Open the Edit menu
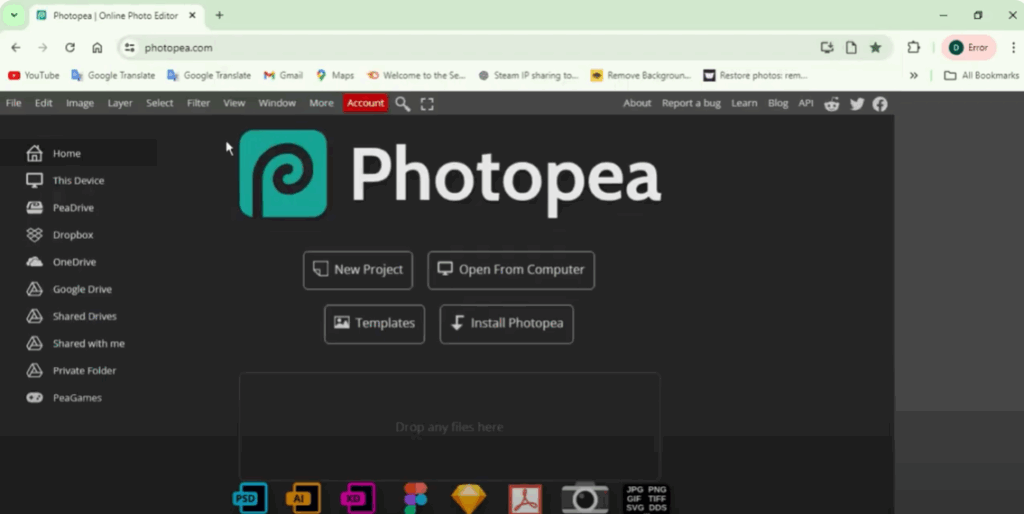 click(x=44, y=103)
